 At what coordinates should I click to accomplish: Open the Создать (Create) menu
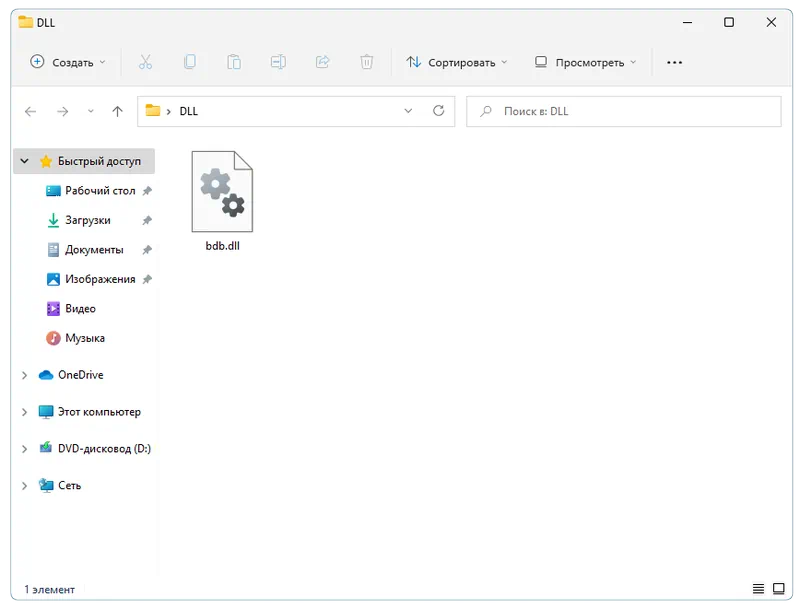(68, 62)
